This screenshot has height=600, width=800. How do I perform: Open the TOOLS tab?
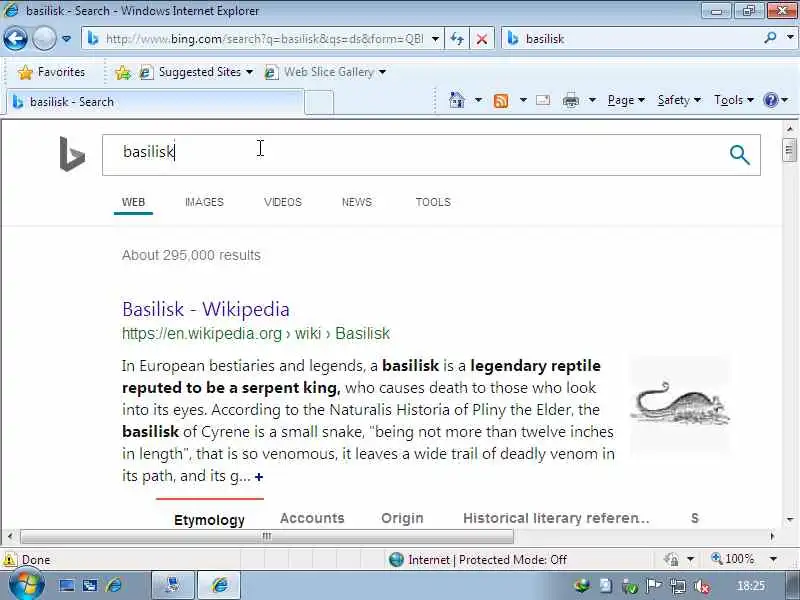433,202
